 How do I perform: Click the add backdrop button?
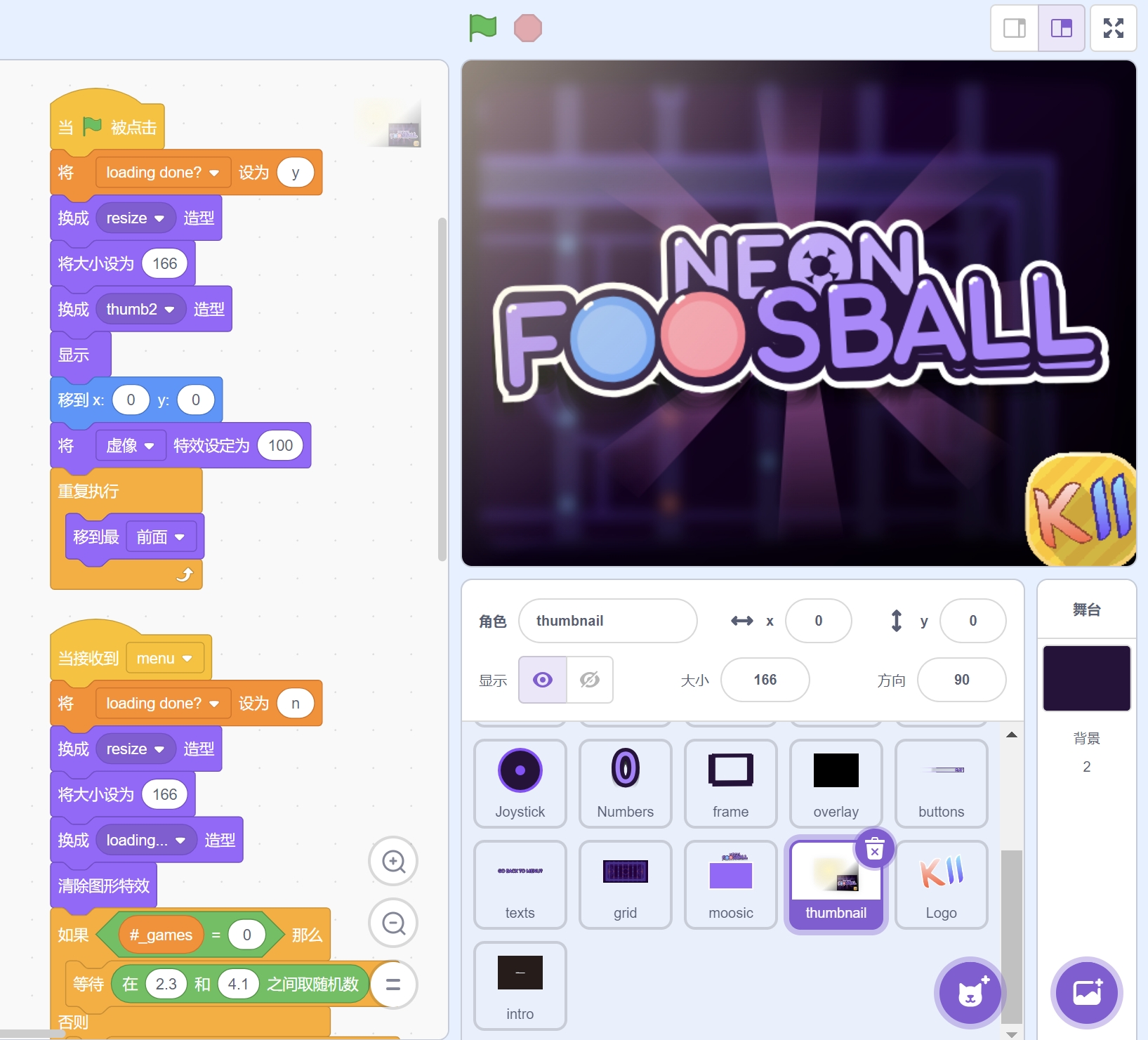[1086, 992]
